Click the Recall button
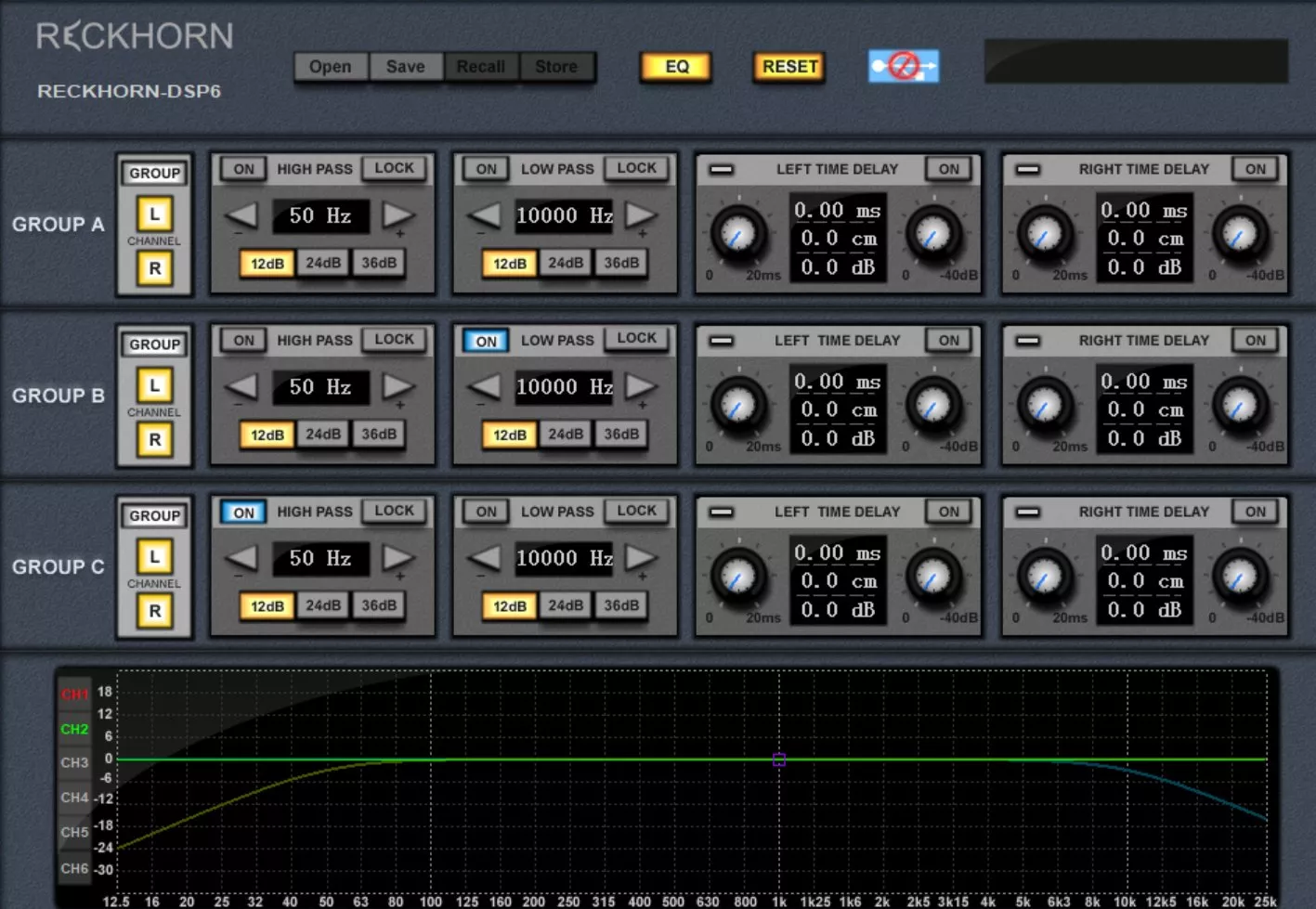Screen dimensions: 1316x909 coord(481,67)
